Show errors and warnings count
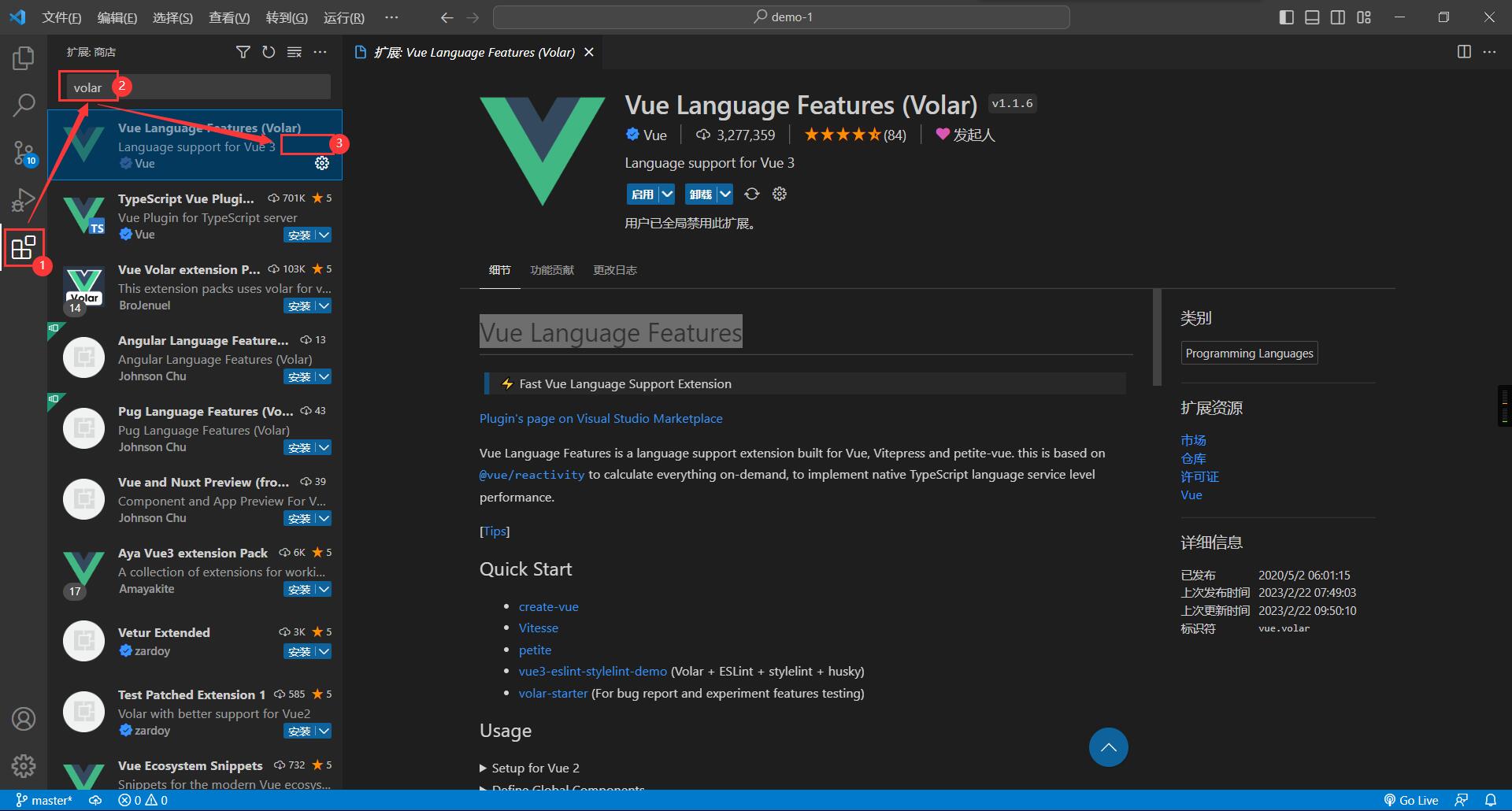This screenshot has height=811, width=1512. 143,800
